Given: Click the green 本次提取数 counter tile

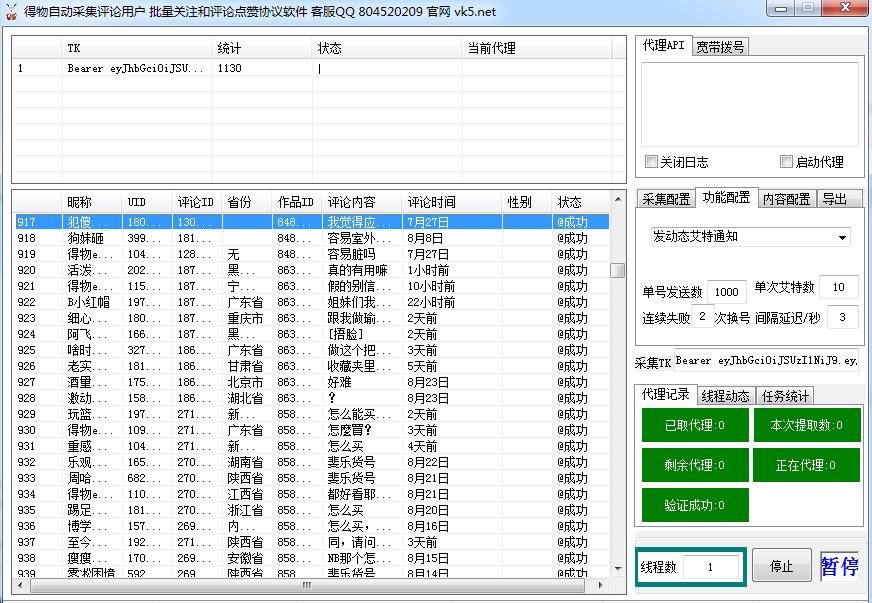Looking at the screenshot, I should coord(806,425).
